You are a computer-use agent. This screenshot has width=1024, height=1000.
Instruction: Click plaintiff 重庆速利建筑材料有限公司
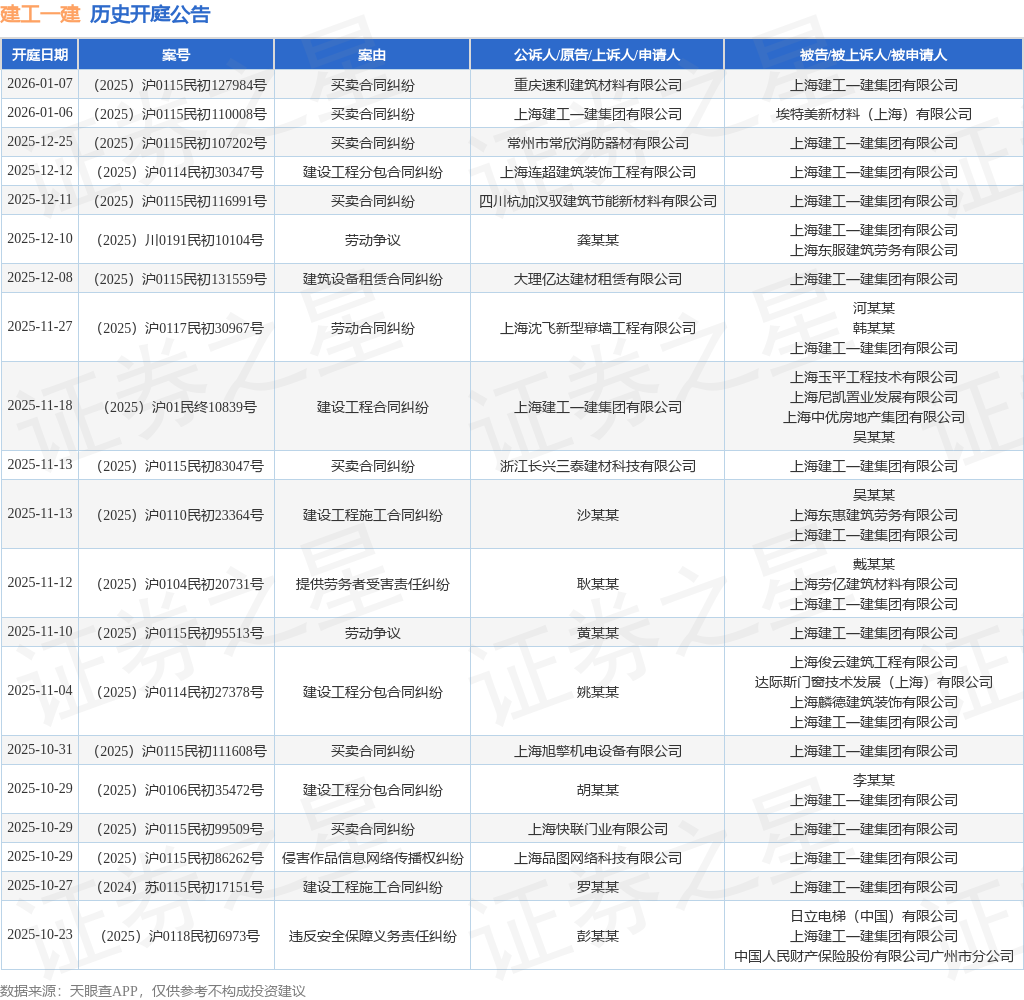pyautogui.click(x=598, y=85)
